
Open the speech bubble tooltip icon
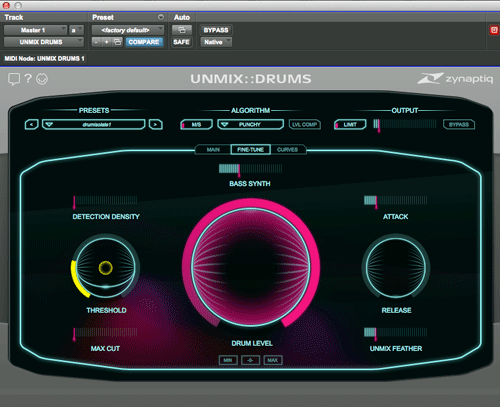pyautogui.click(x=14, y=79)
